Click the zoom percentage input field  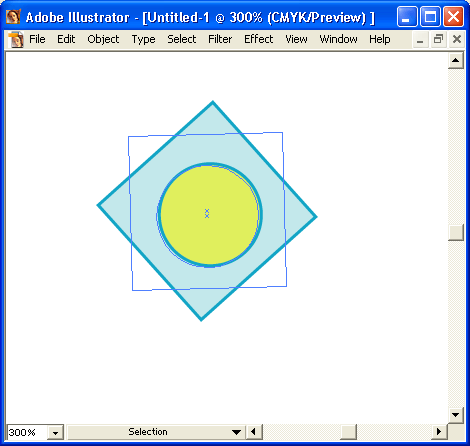27,433
